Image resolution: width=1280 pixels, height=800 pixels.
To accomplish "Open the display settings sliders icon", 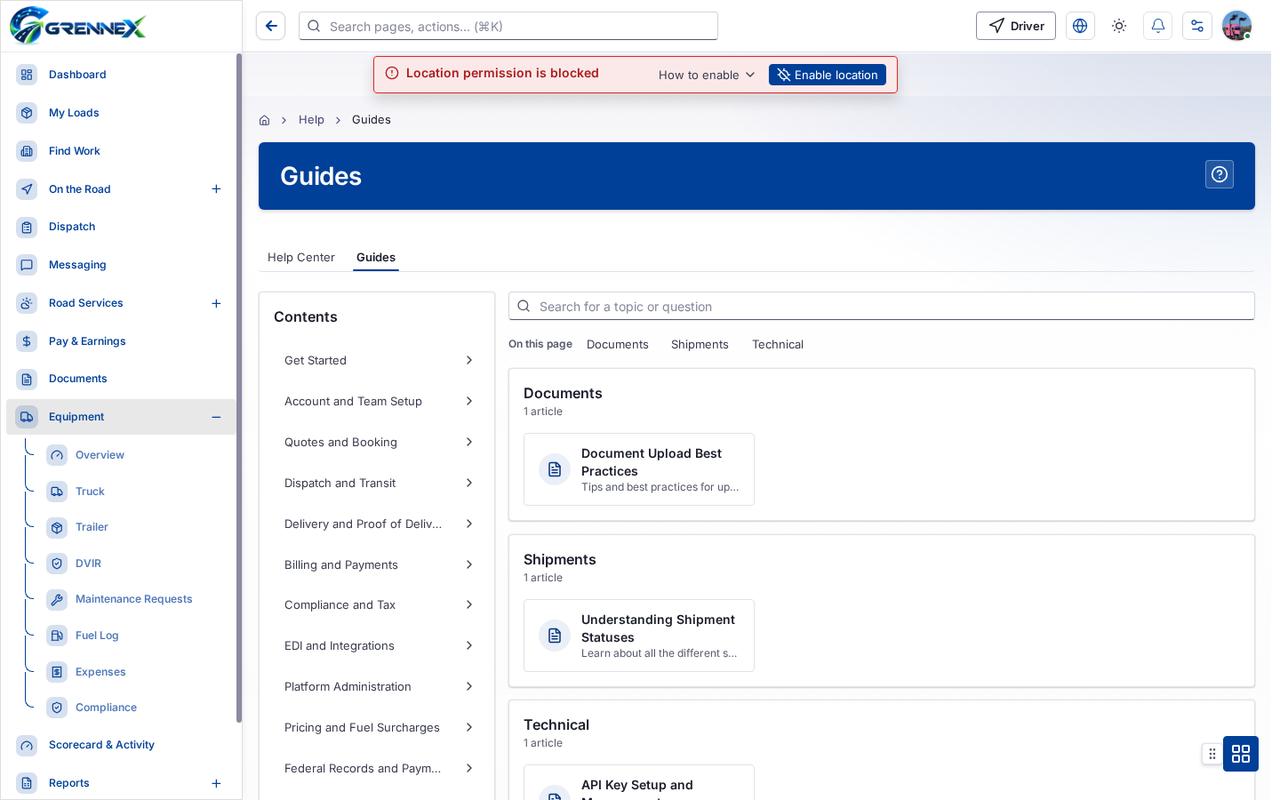I will click(x=1197, y=26).
